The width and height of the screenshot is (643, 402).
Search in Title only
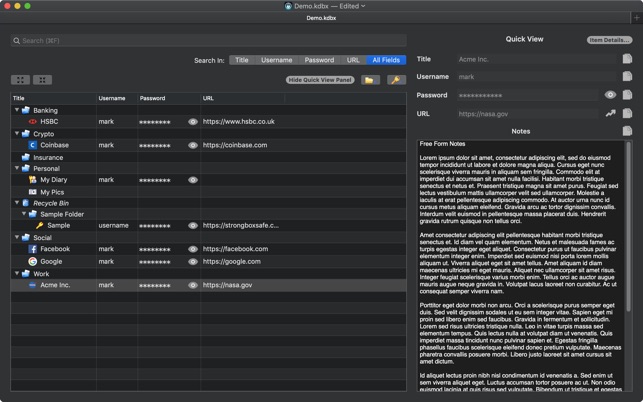pyautogui.click(x=242, y=60)
